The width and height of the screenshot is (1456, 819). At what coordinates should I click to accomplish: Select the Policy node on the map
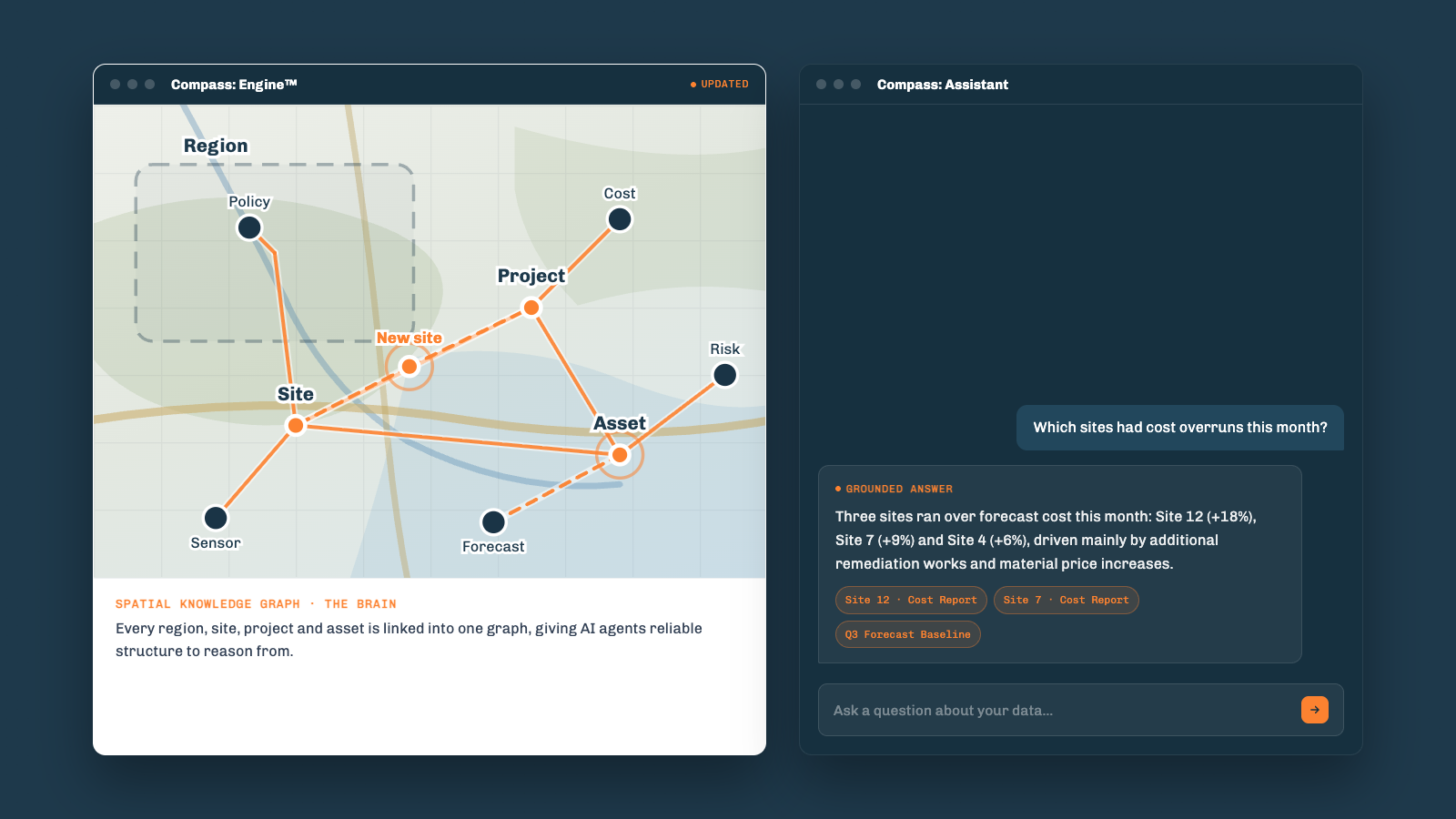[x=249, y=227]
